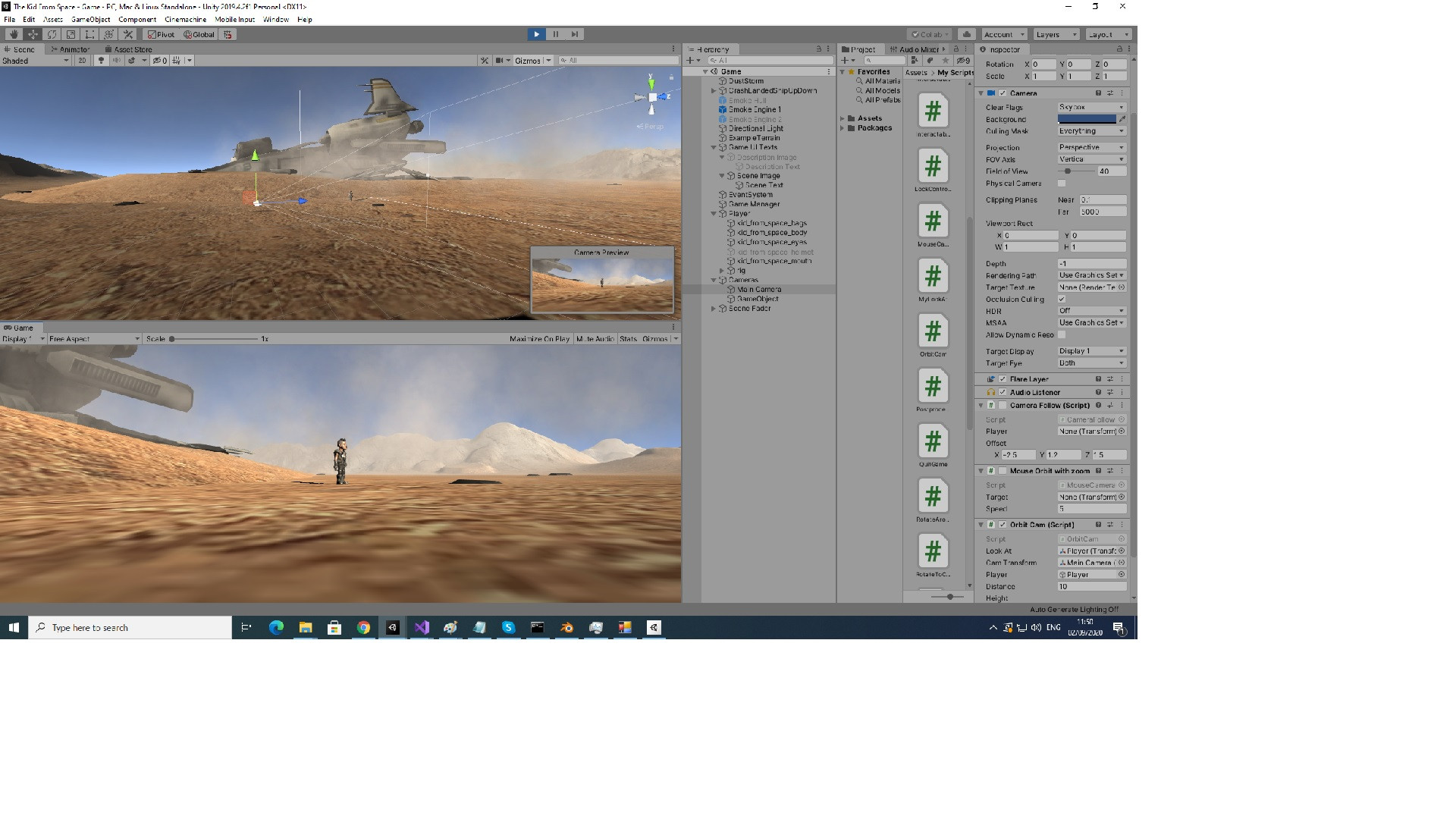The image size is (1456, 819).
Task: Toggle scene effects (skybox) icon
Action: (132, 61)
